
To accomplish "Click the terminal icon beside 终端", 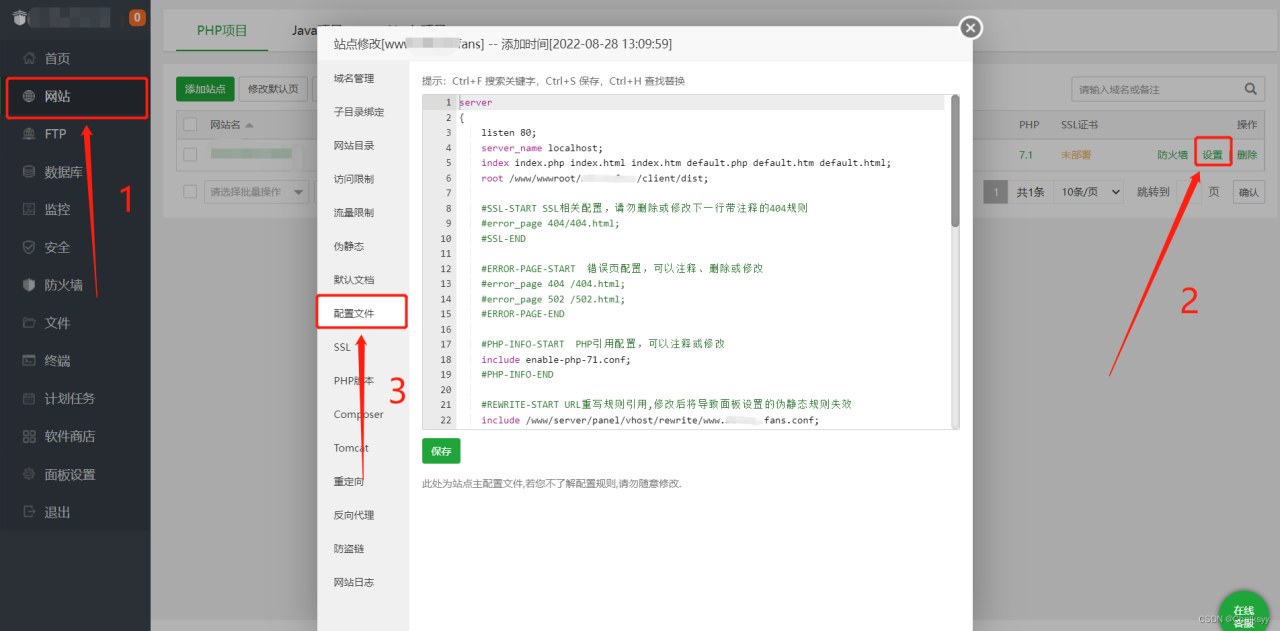I will (x=29, y=361).
